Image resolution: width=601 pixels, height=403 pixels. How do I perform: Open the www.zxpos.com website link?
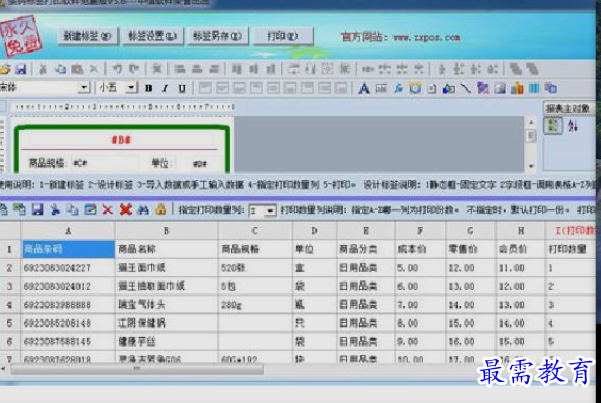427,38
